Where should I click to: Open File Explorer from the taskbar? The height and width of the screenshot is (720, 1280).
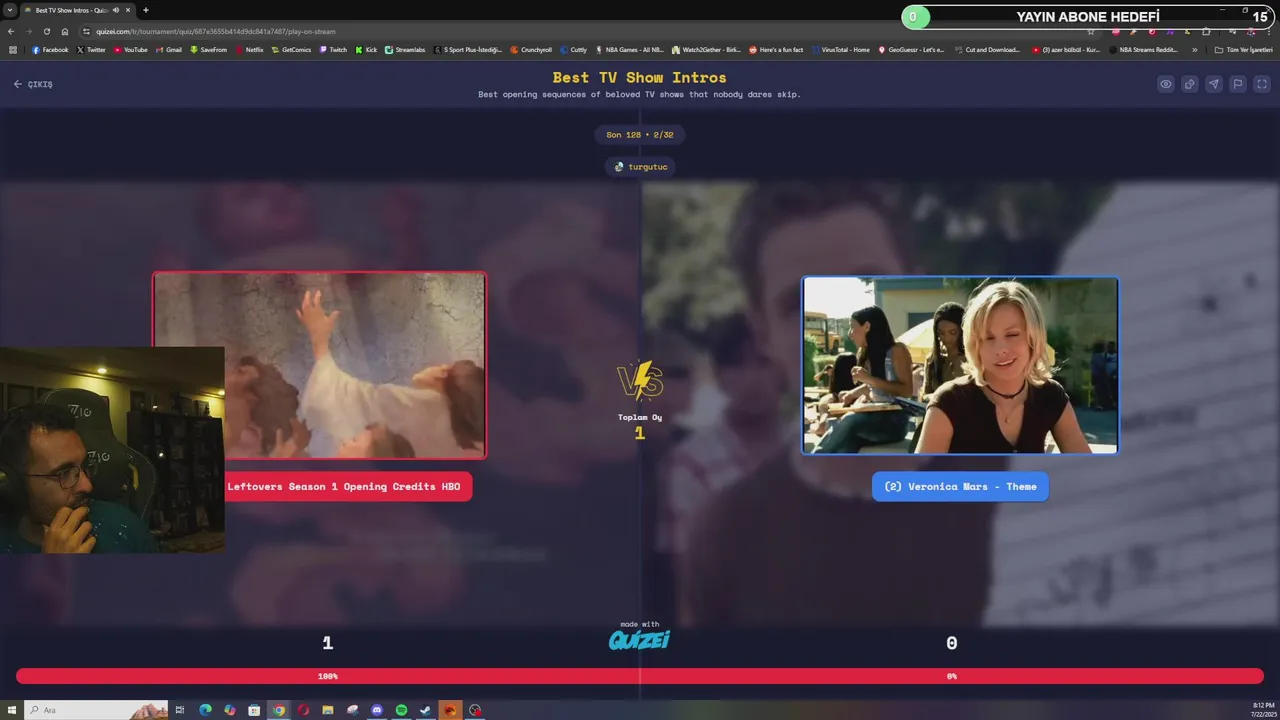(x=328, y=710)
